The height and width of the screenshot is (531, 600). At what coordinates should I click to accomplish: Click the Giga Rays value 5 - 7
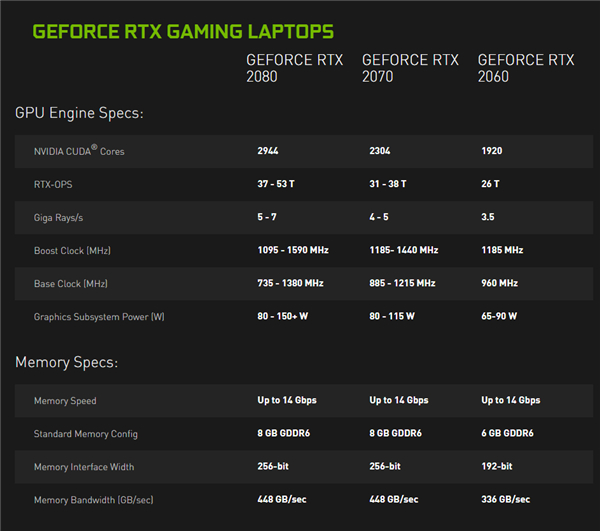click(x=267, y=217)
